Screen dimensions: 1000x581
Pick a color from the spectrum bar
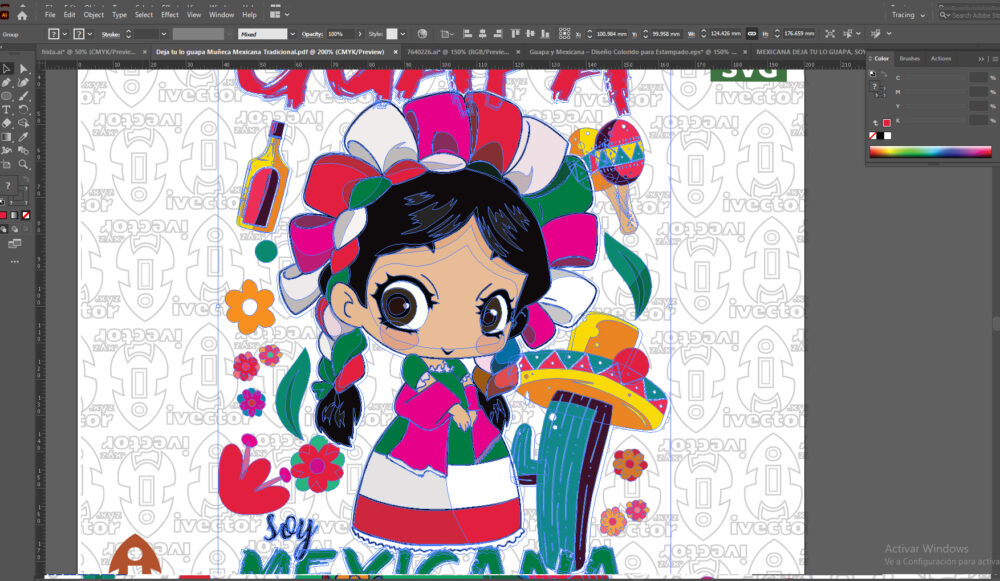[x=930, y=152]
